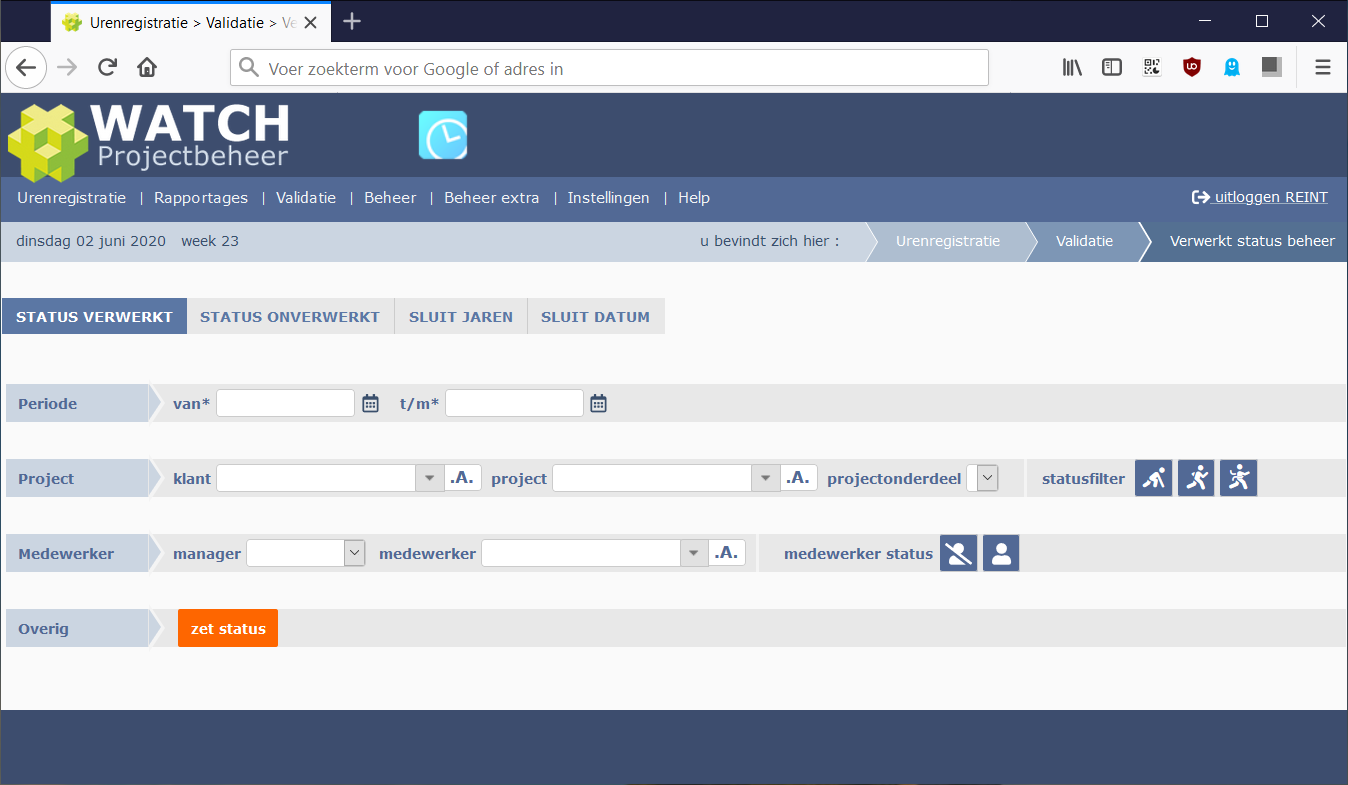Click into the medewerker combo field
This screenshot has height=785, width=1348.
pyautogui.click(x=581, y=553)
